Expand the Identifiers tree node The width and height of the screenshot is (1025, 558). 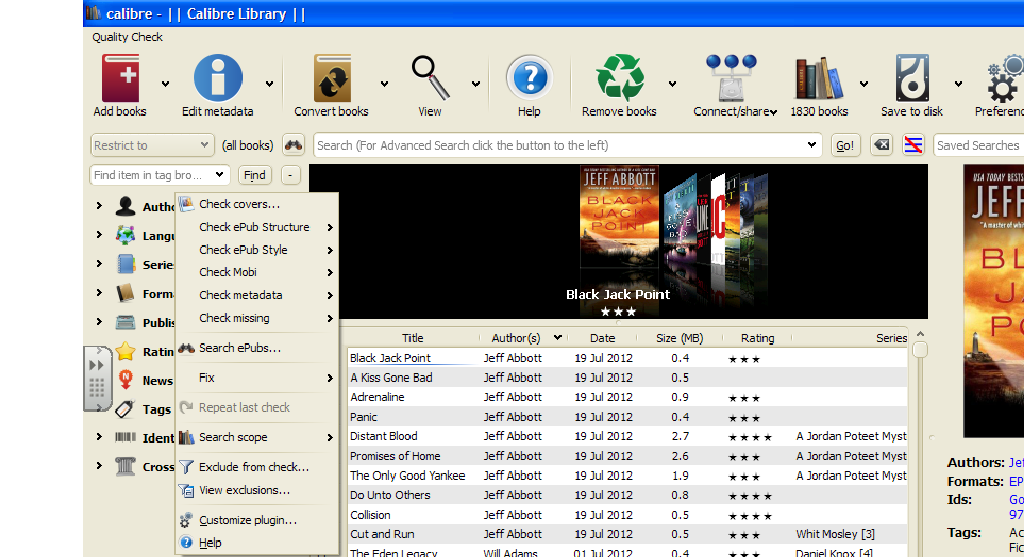coord(99,436)
